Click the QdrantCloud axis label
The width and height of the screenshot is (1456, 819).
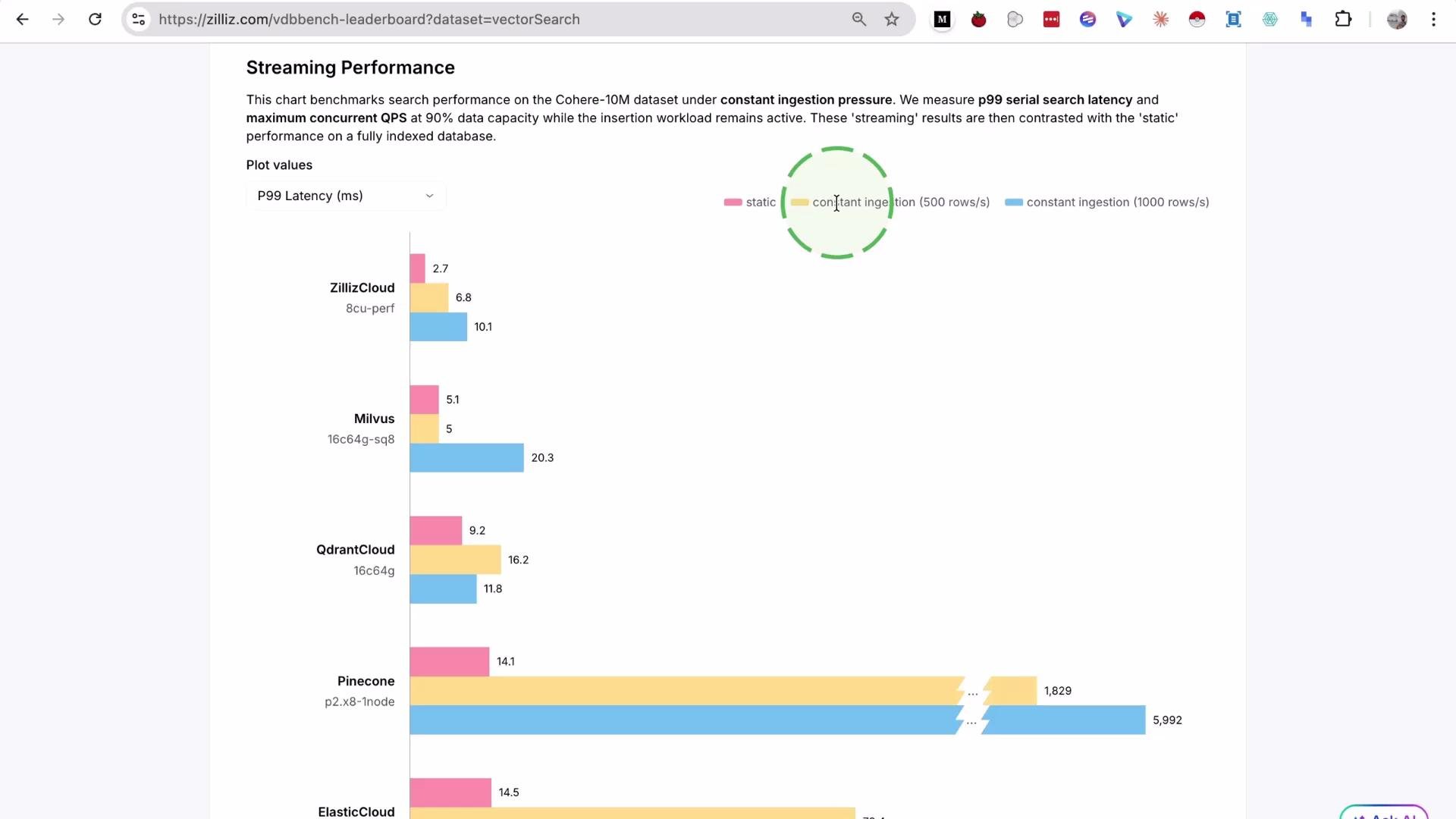(x=355, y=550)
